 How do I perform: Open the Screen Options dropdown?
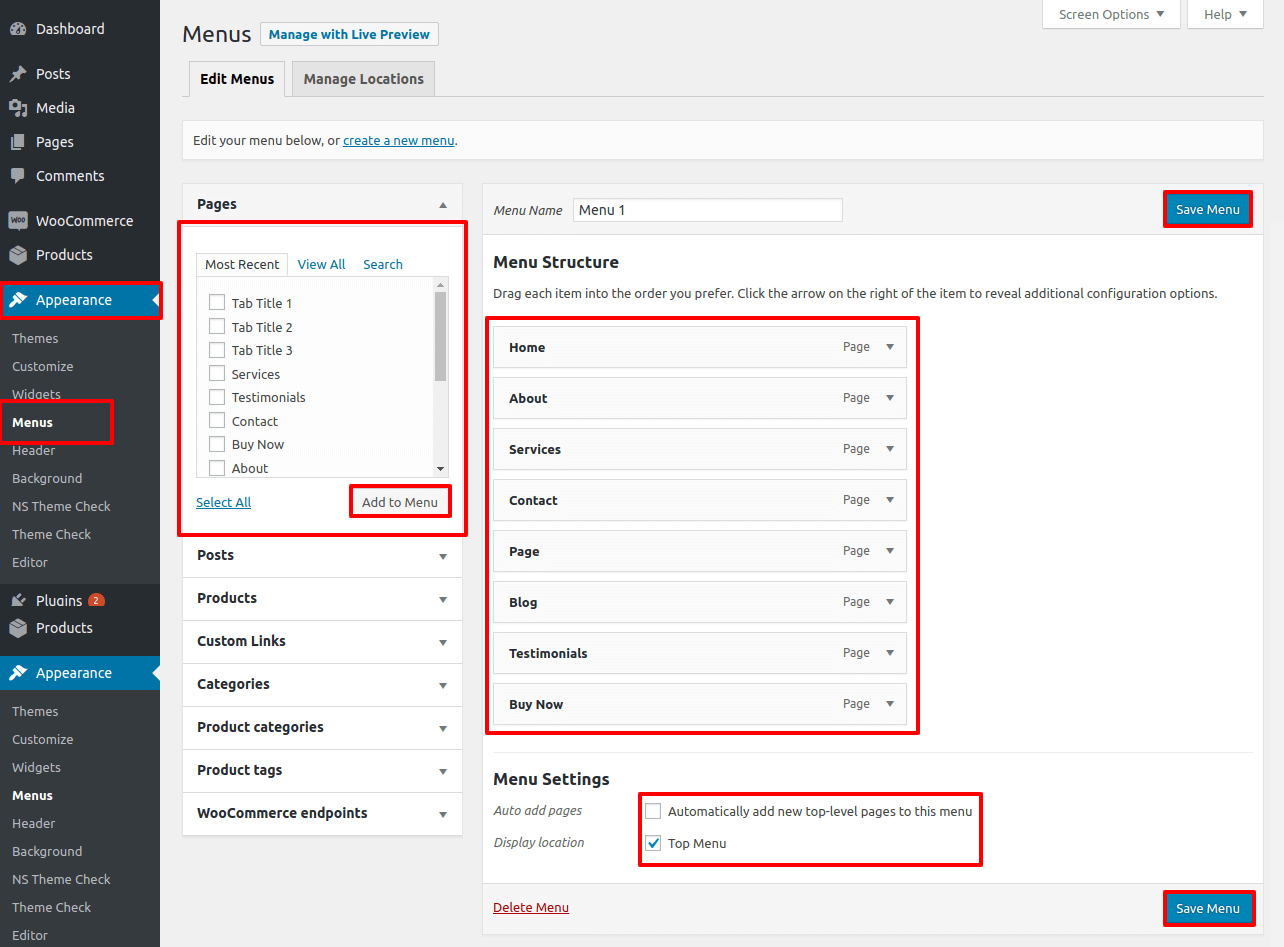[x=1110, y=14]
